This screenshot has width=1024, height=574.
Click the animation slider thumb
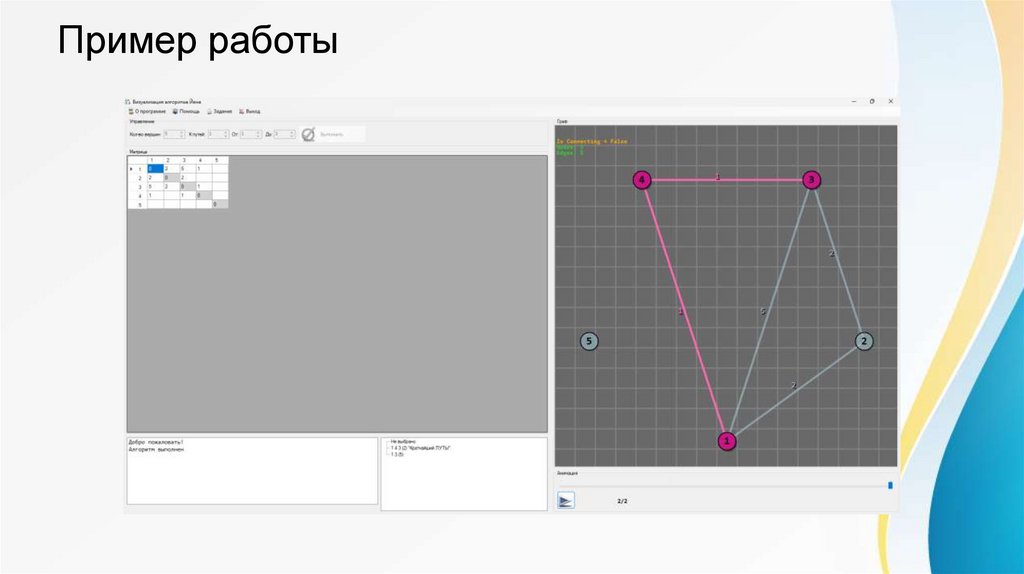coord(890,485)
